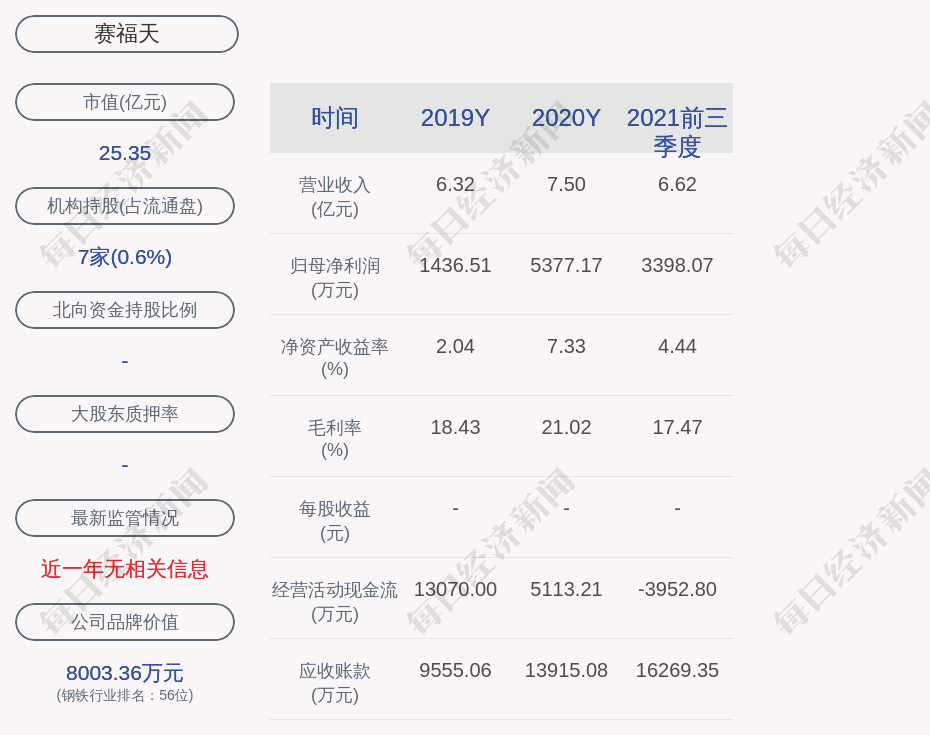Viewport: 930px width, 735px height.
Task: Click receivables value 16269.35
Action: [x=677, y=670]
